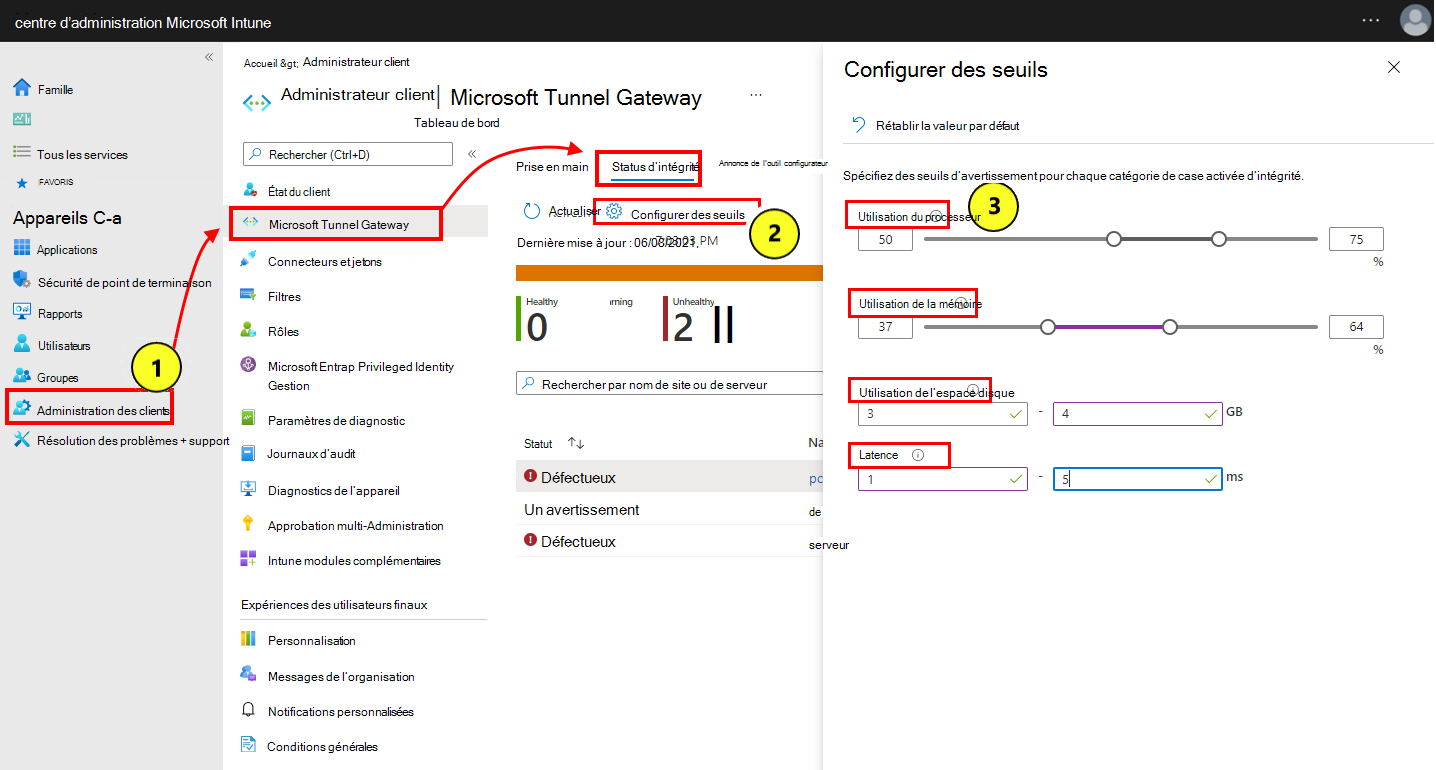1436x770 pixels.
Task: Click the Messages de l'organisation icon
Action: (249, 674)
